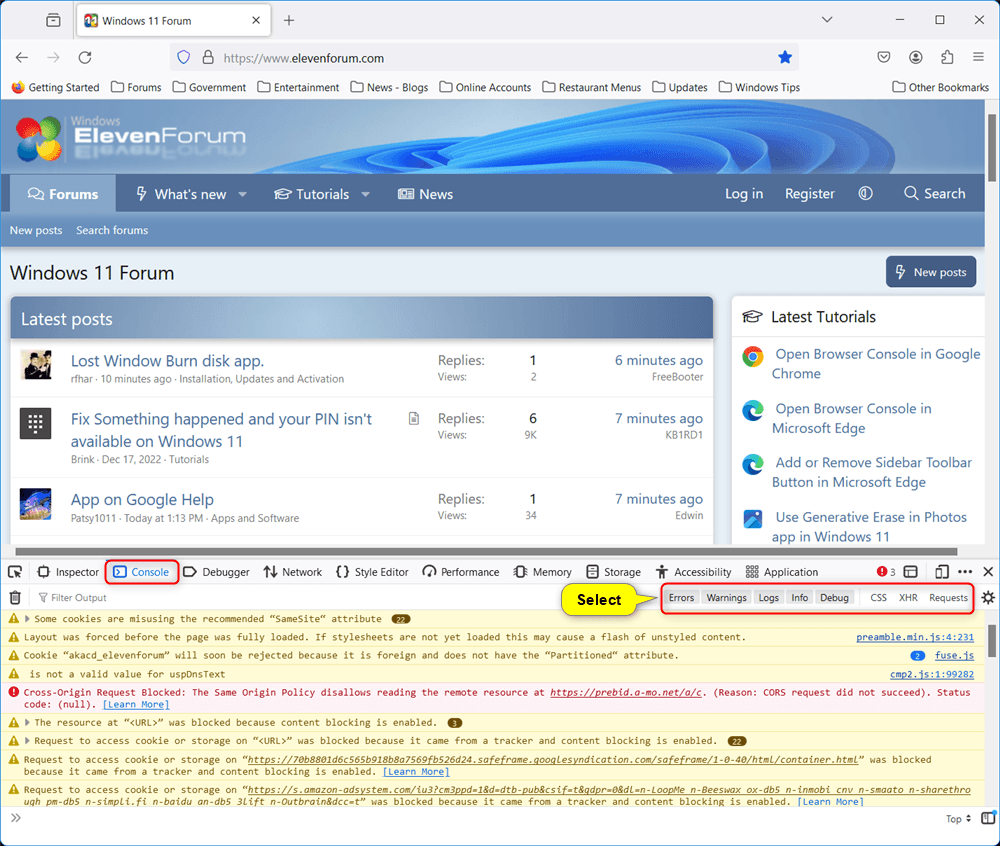Toggle the Requests filter

point(948,597)
